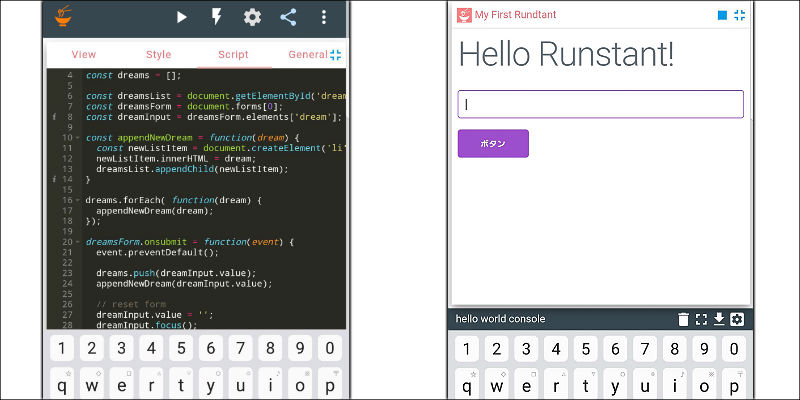Tap key w on right keyboard

click(x=496, y=384)
